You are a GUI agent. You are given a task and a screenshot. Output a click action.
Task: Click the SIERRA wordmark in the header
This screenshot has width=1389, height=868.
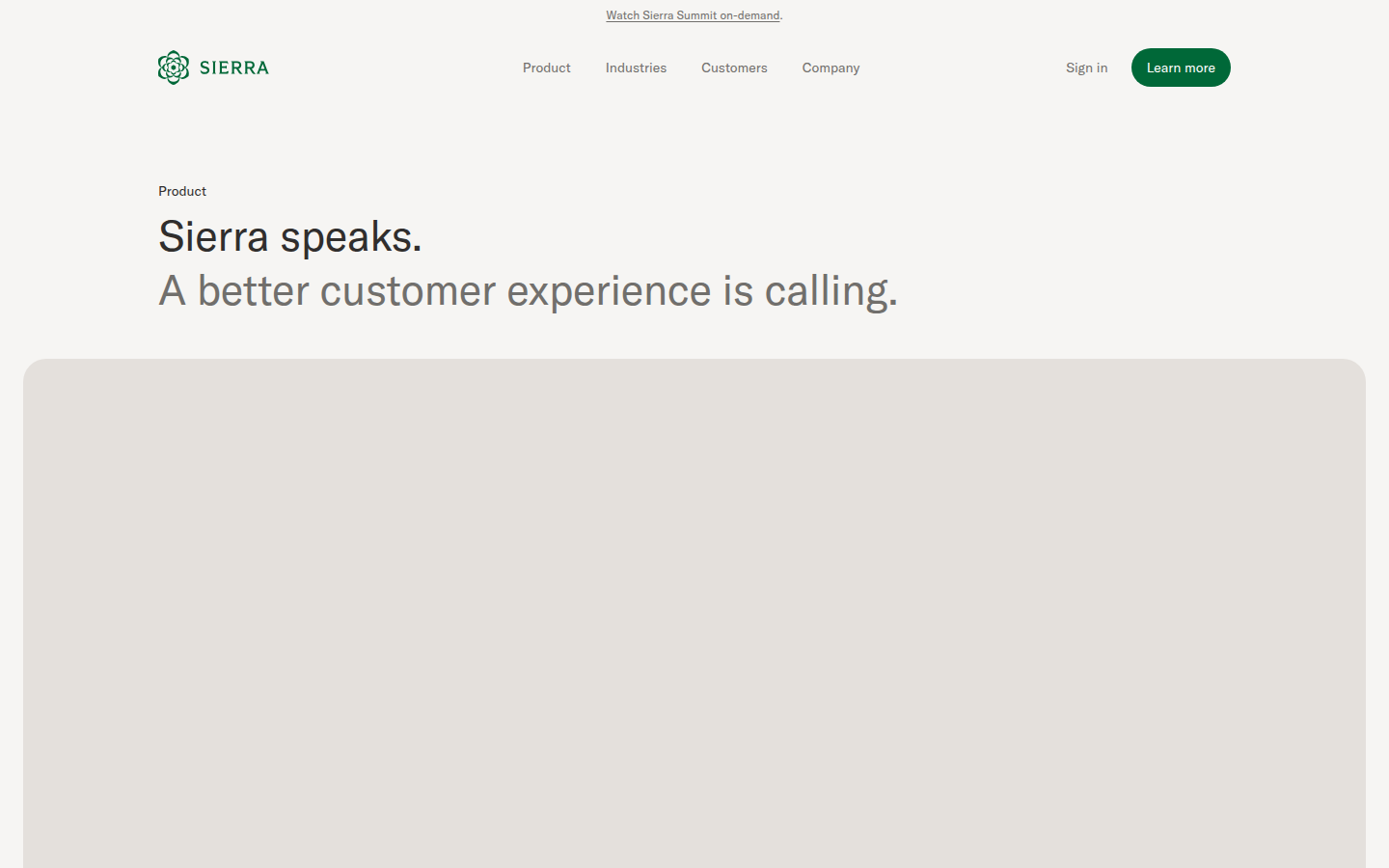(x=234, y=68)
